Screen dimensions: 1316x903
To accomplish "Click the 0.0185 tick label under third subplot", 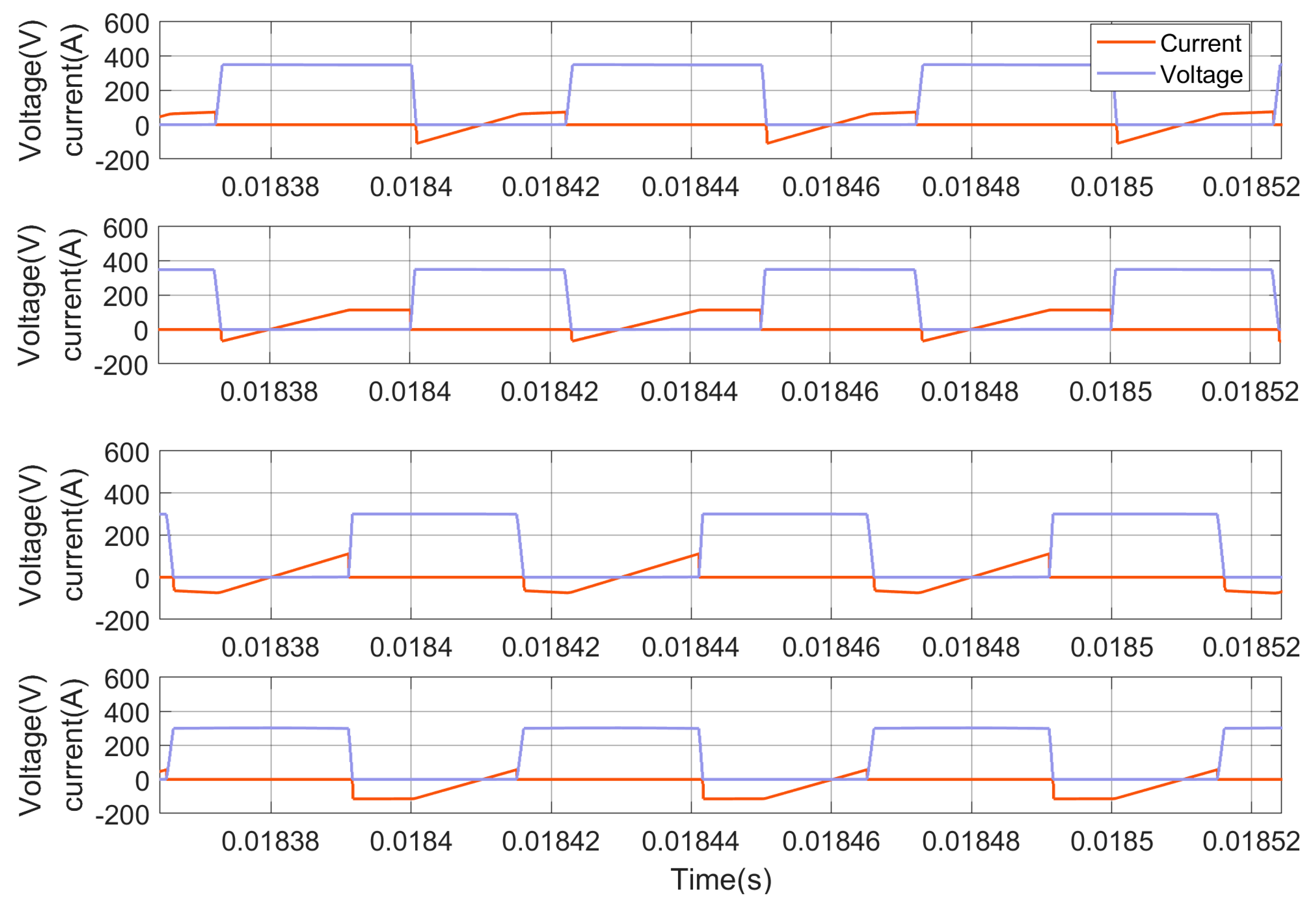I will 1111,647.
